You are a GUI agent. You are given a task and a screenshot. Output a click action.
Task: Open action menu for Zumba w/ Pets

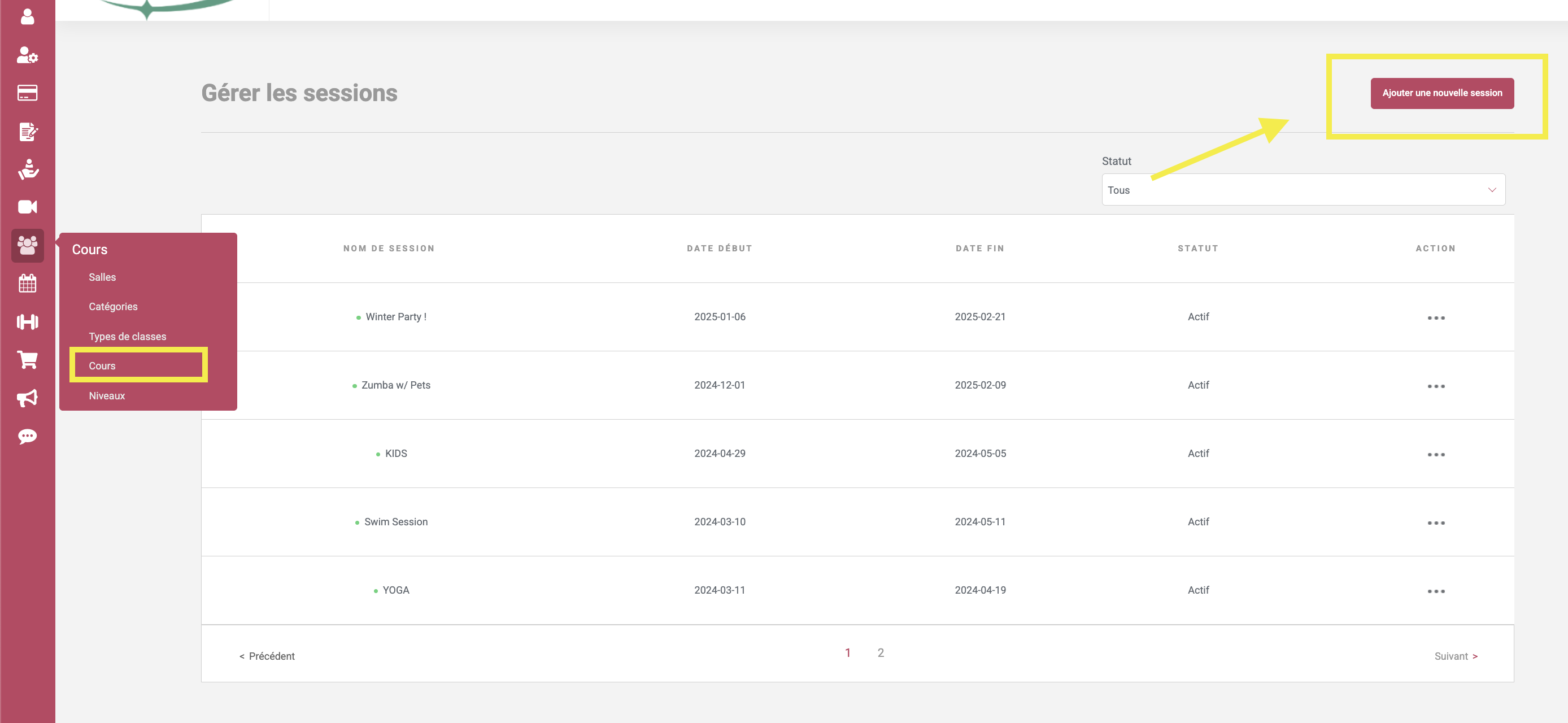point(1435,386)
